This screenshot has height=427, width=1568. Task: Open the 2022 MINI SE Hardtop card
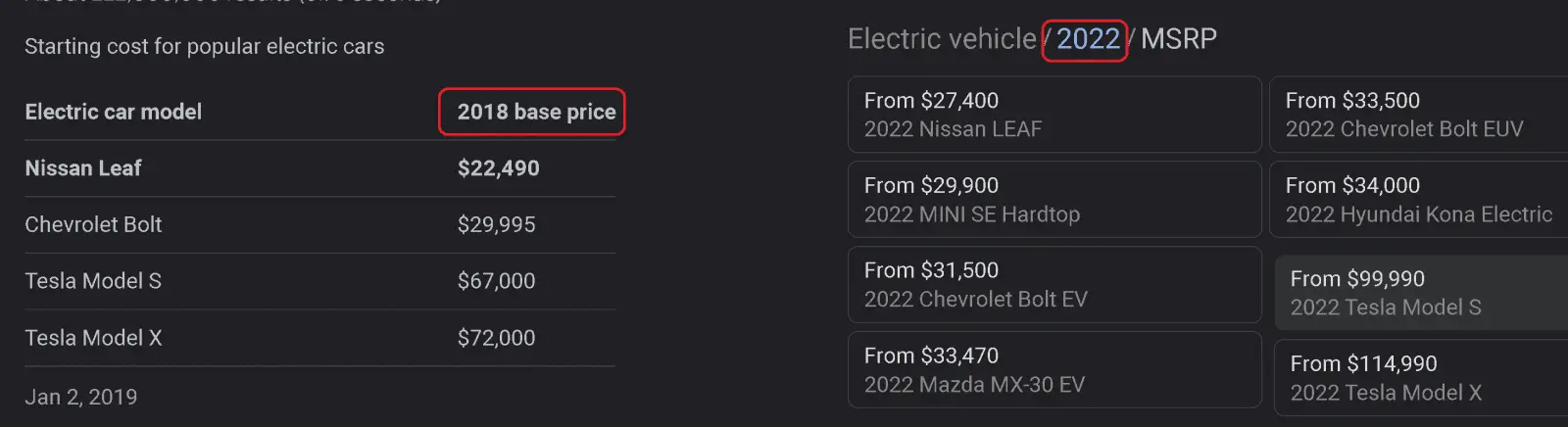point(1053,200)
